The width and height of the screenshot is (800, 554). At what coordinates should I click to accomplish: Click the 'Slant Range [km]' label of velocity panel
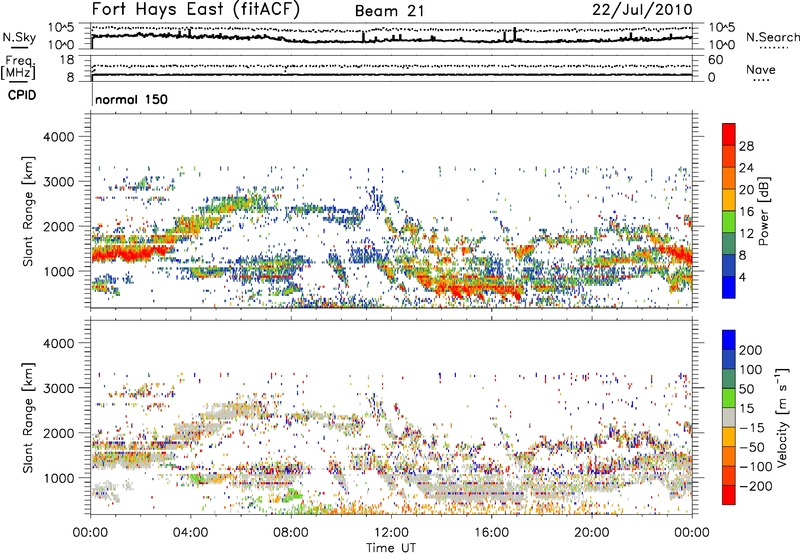point(28,418)
